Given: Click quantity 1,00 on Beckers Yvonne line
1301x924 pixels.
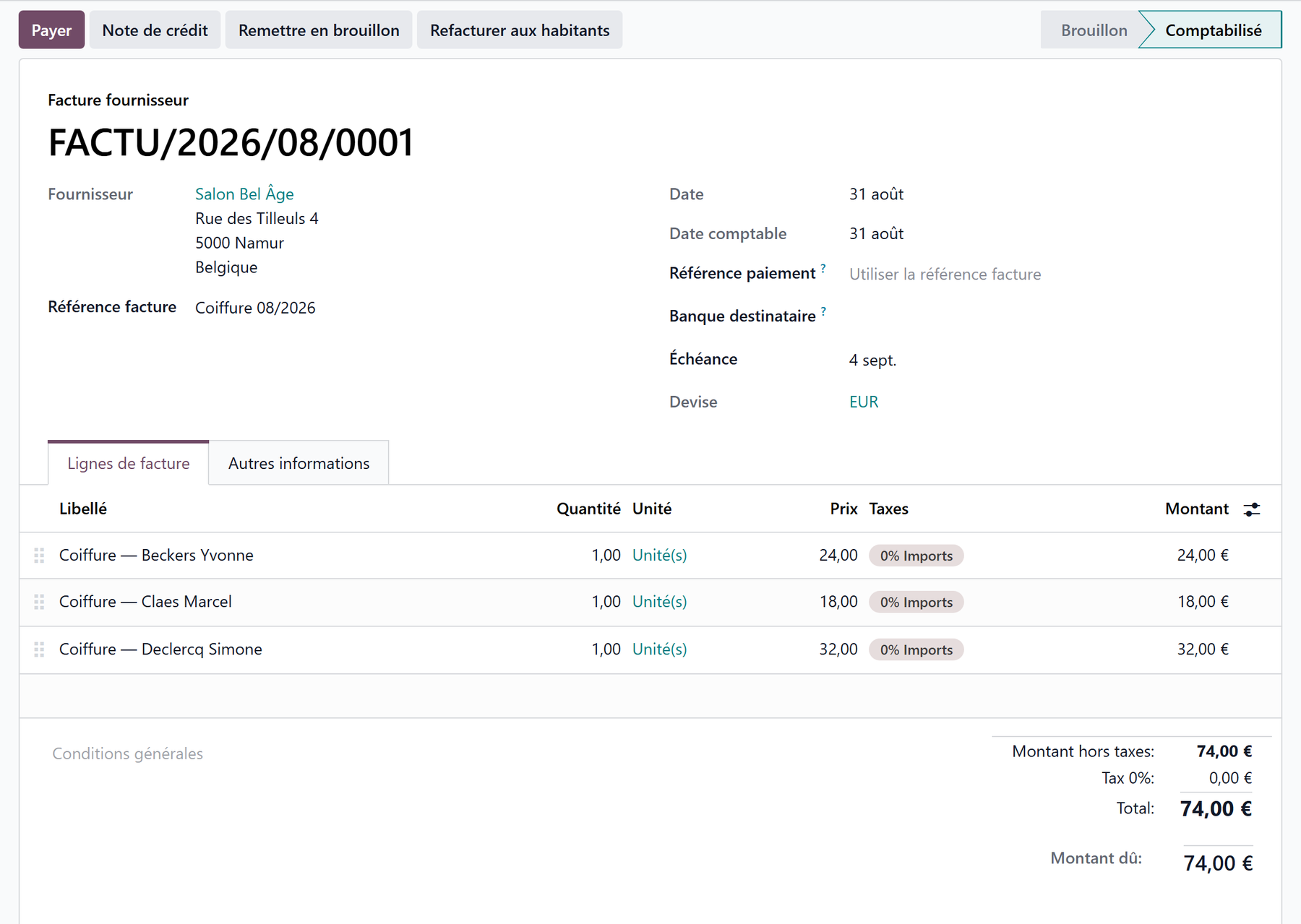Looking at the screenshot, I should 606,555.
